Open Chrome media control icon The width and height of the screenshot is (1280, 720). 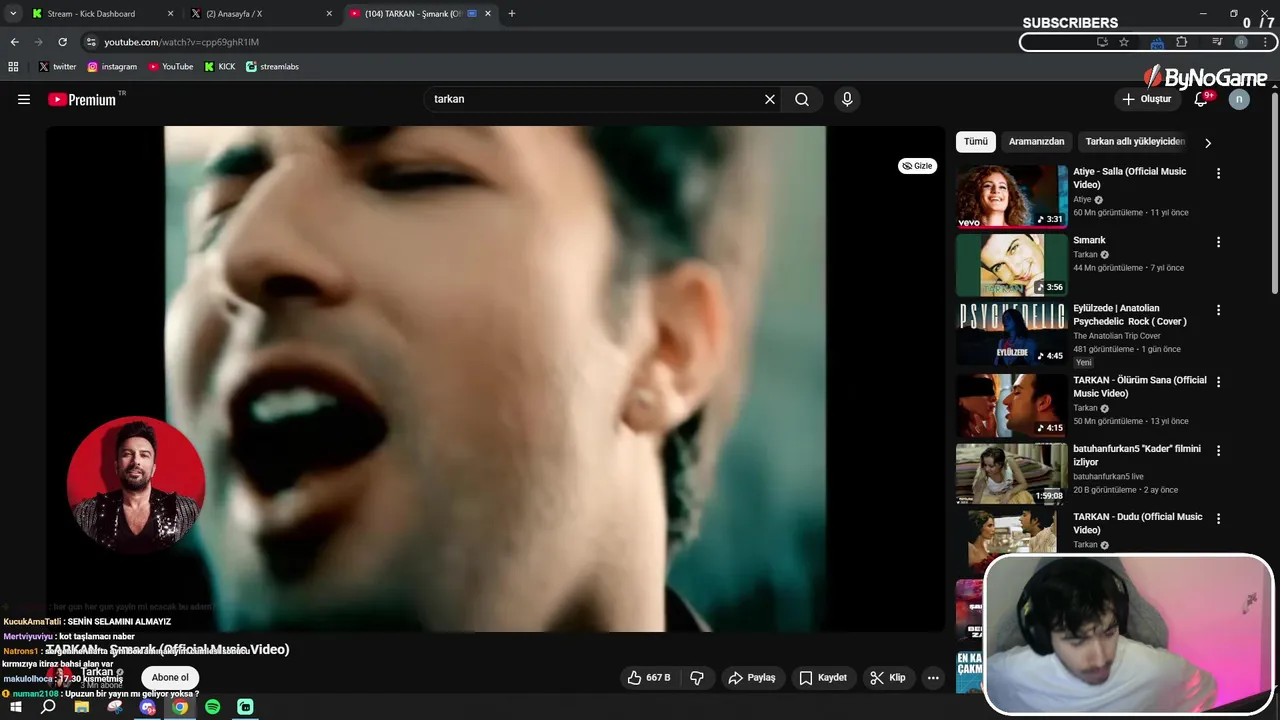coord(1217,42)
